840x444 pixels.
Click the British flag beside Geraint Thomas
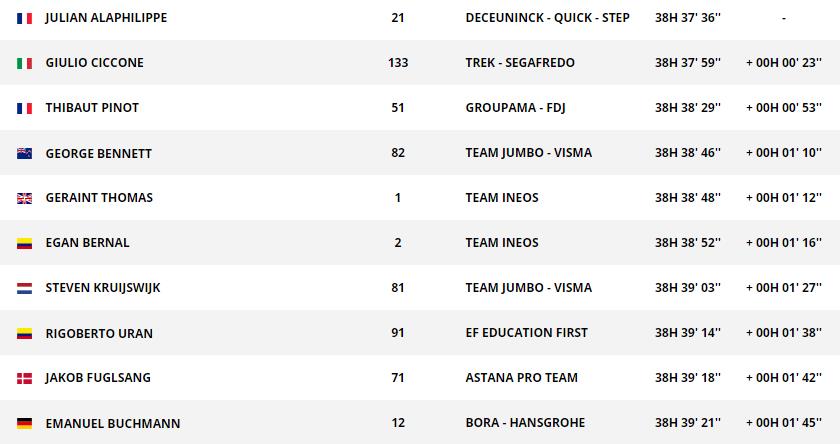tap(24, 198)
